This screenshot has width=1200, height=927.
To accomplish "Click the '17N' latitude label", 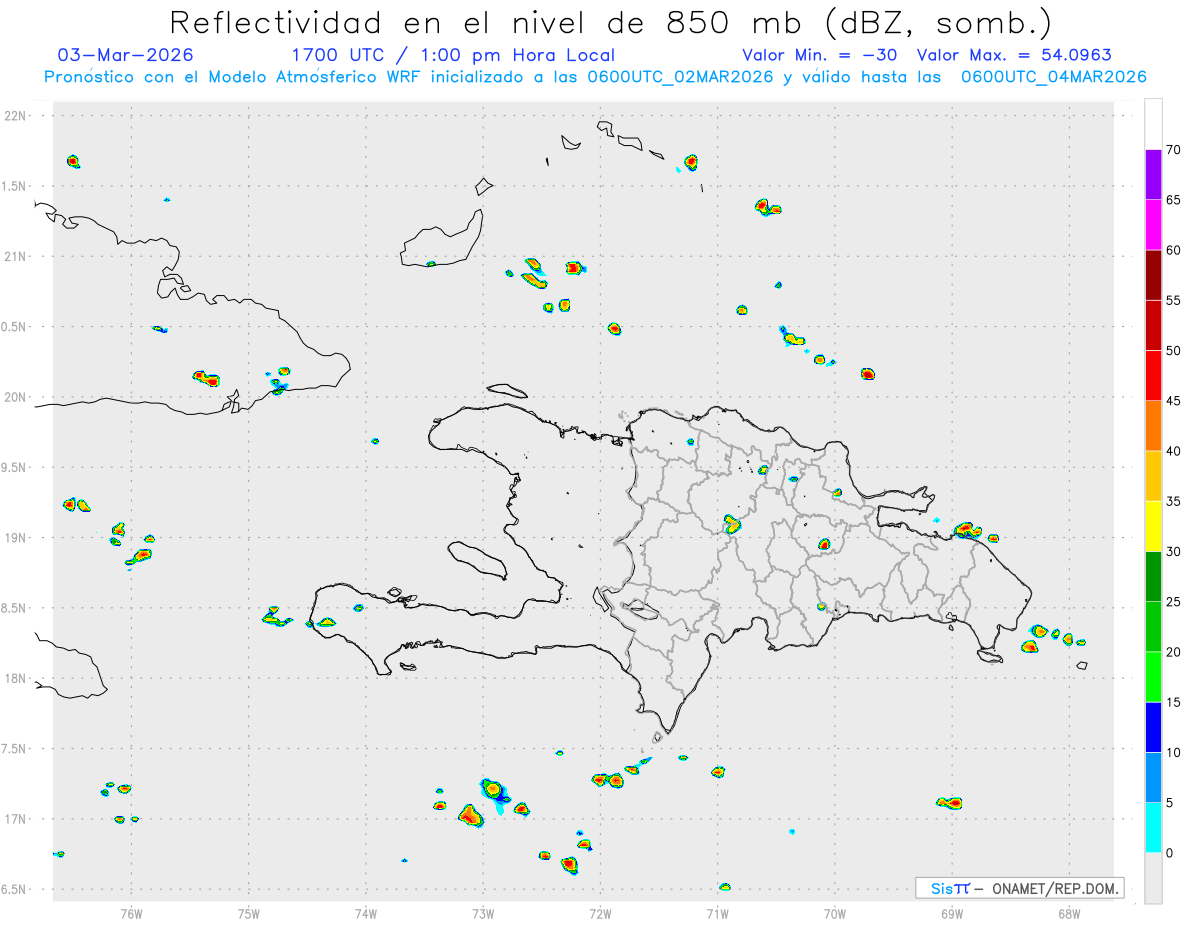I will pos(17,819).
